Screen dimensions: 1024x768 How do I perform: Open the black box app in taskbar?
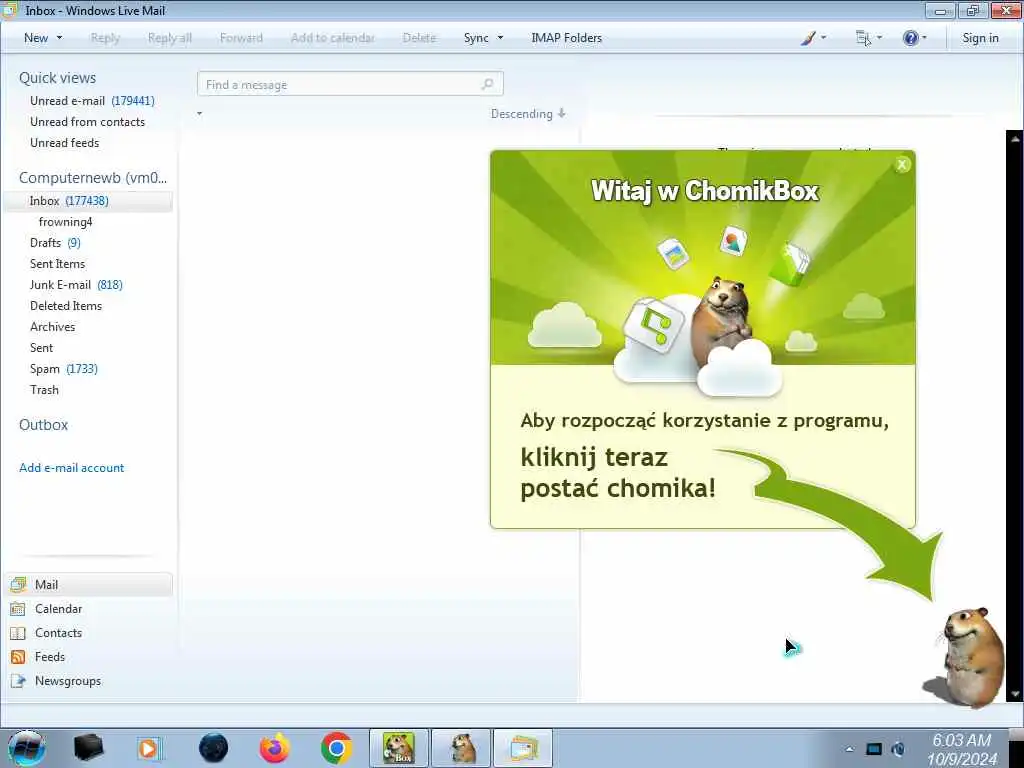point(88,748)
